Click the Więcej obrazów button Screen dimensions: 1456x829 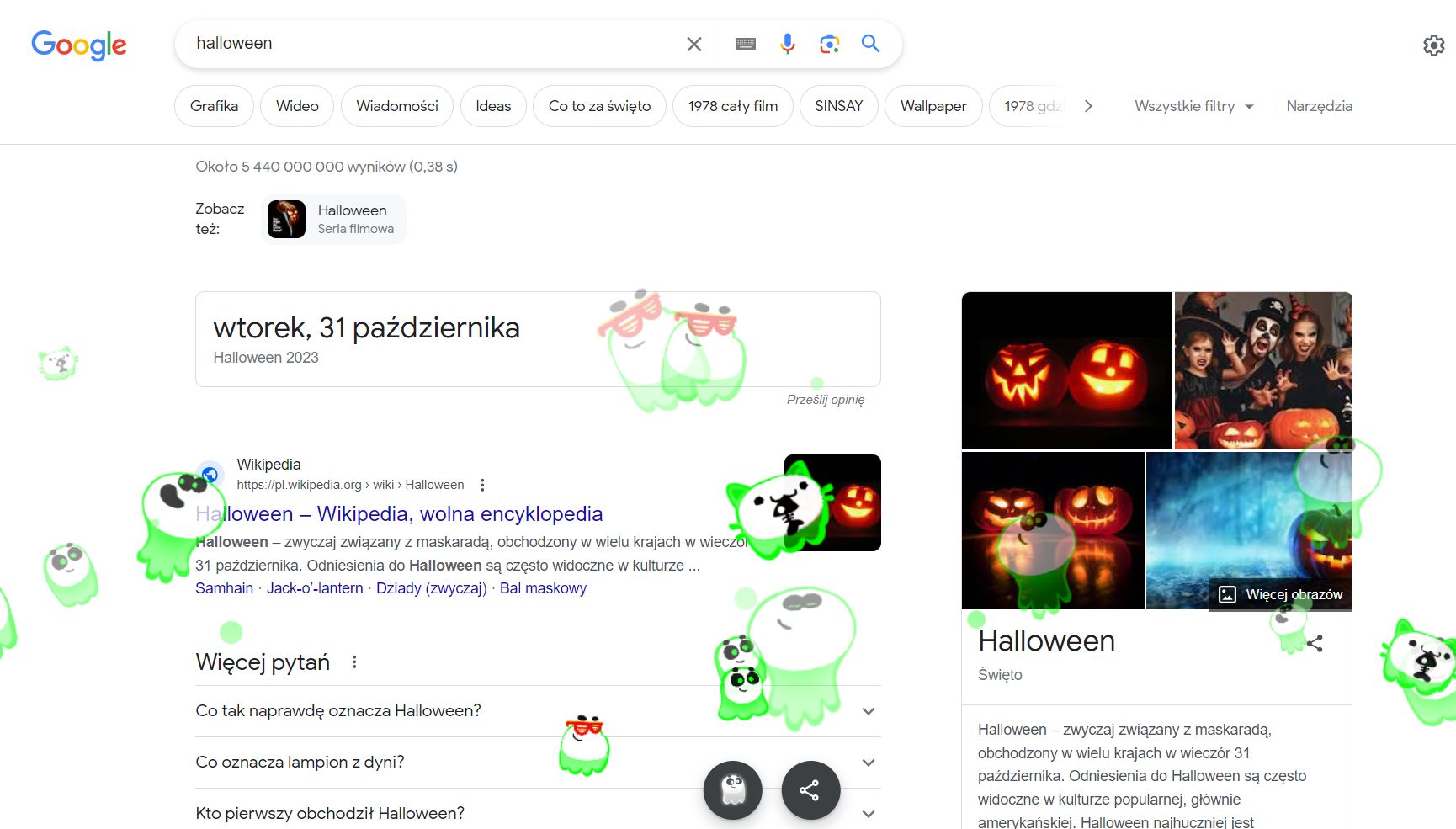(x=1280, y=594)
